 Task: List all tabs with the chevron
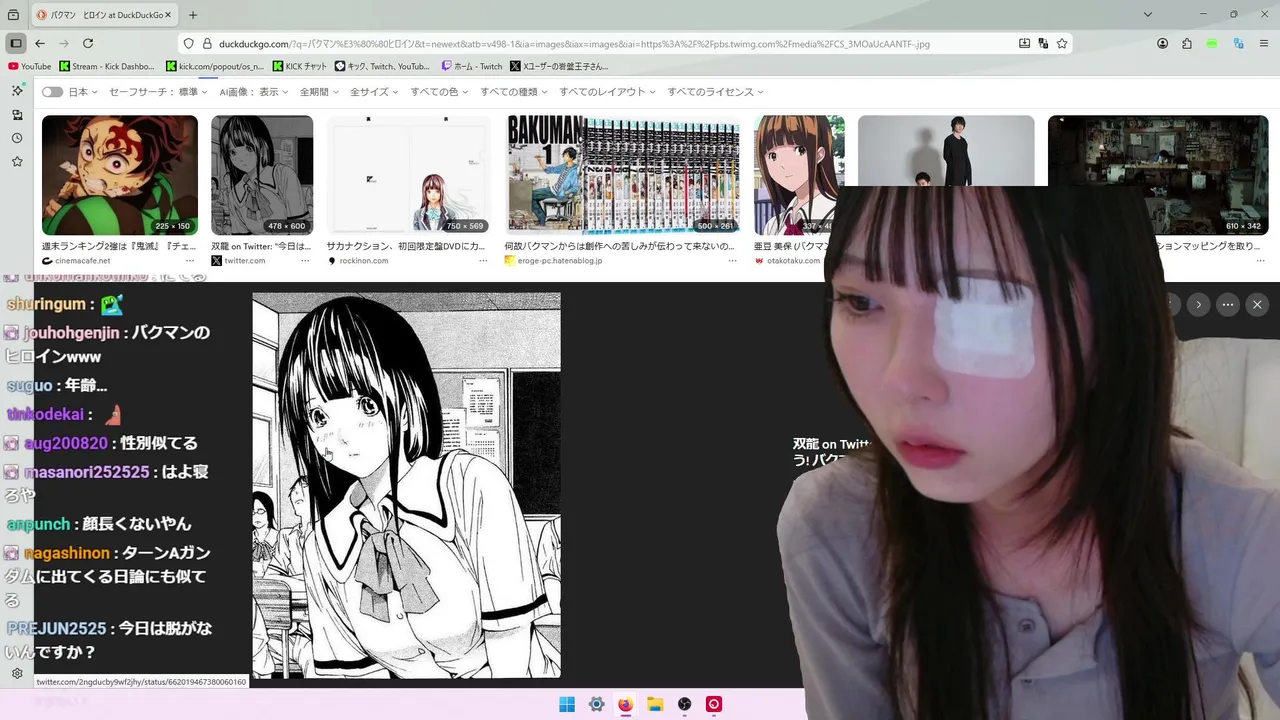coord(1148,15)
